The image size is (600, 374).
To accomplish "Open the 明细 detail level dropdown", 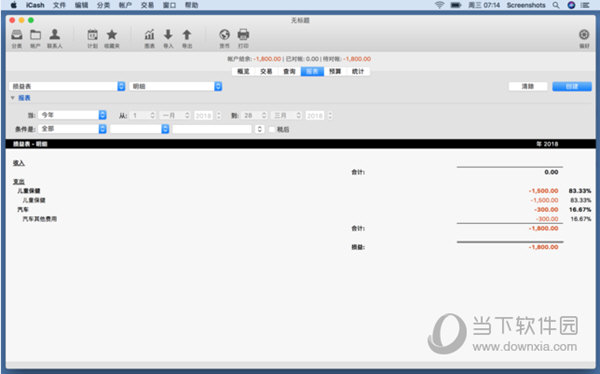I will click(176, 87).
